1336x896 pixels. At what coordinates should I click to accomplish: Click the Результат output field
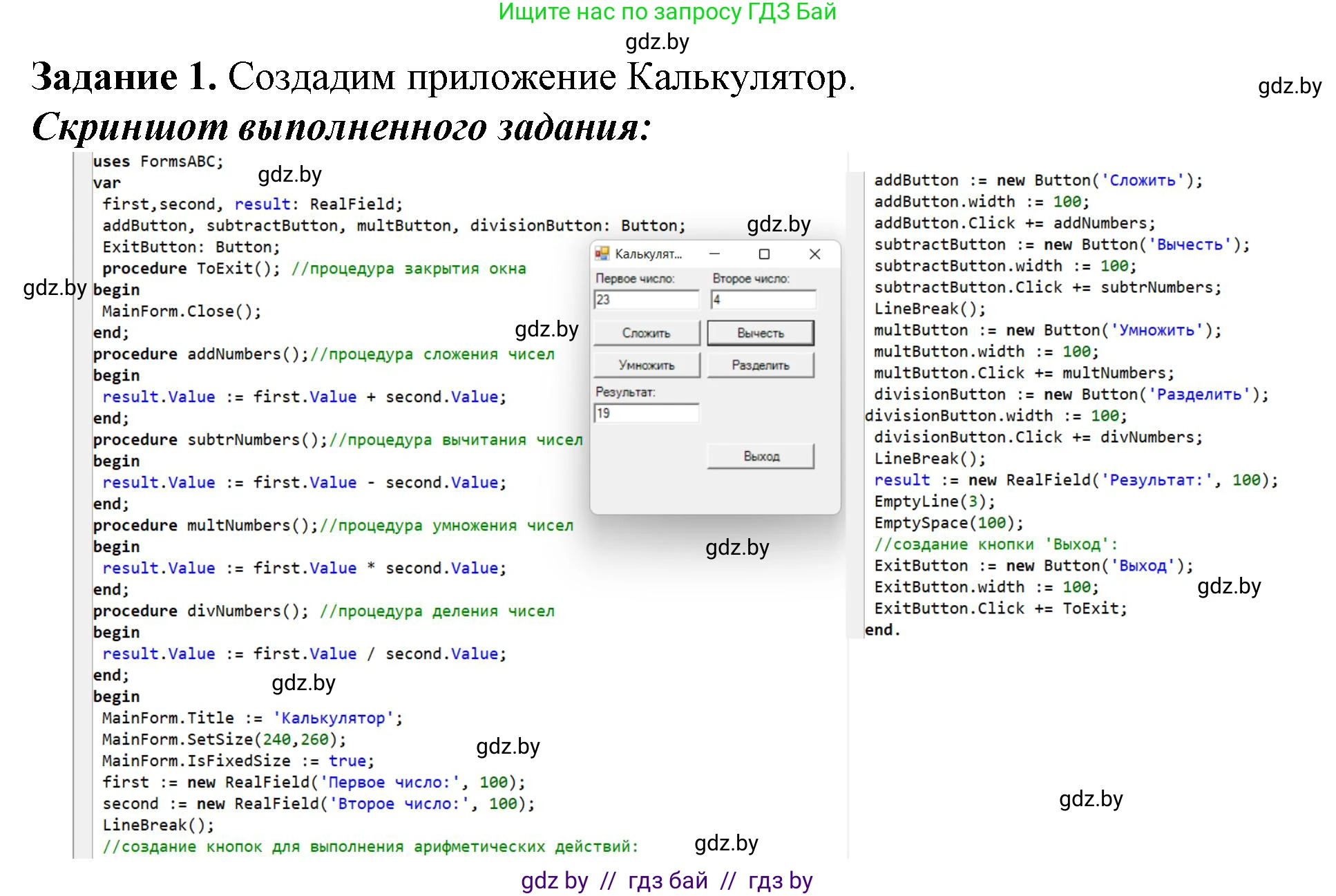pyautogui.click(x=647, y=413)
